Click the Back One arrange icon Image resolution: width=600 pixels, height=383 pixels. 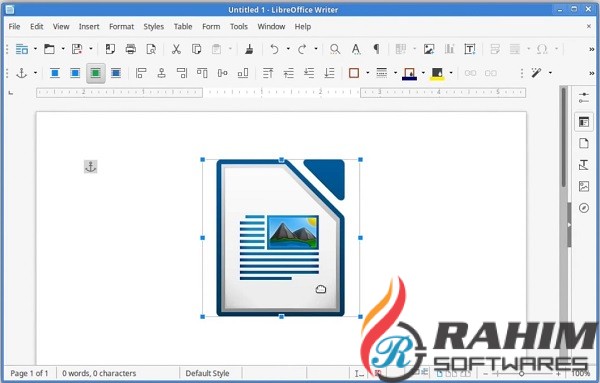309,73
